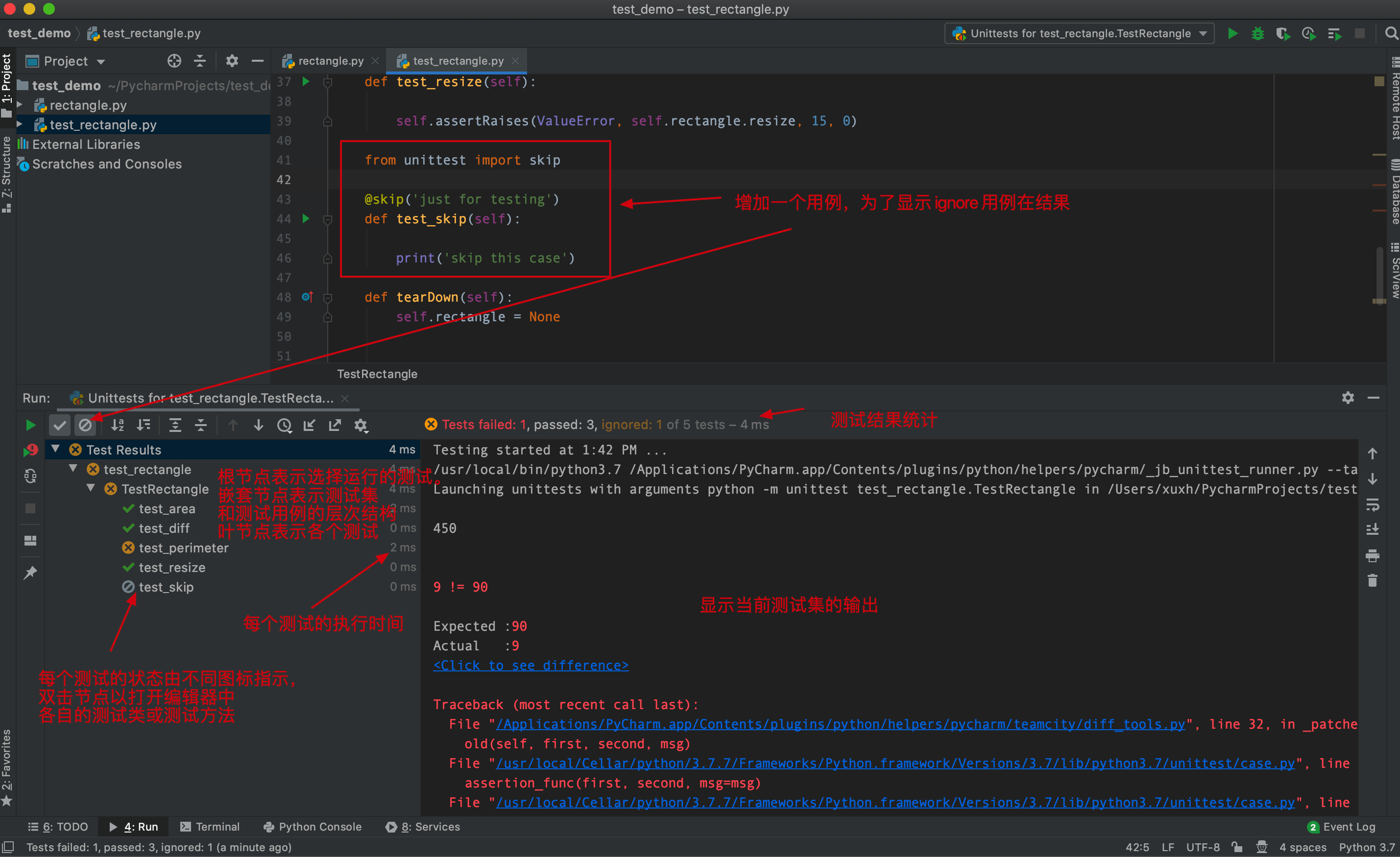Toggle auto-test rerun icon
The height and width of the screenshot is (857, 1400).
point(30,476)
